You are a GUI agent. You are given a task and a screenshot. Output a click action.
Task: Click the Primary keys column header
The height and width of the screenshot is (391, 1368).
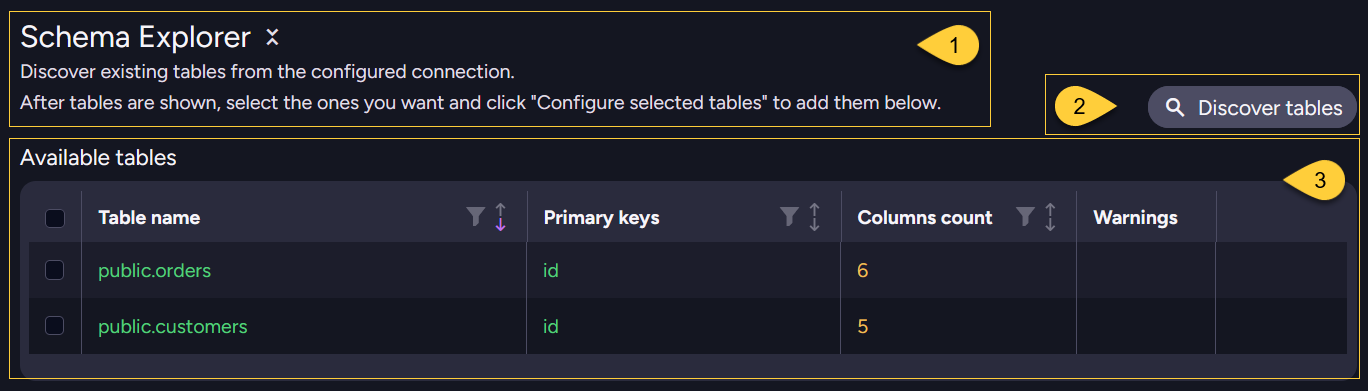601,217
